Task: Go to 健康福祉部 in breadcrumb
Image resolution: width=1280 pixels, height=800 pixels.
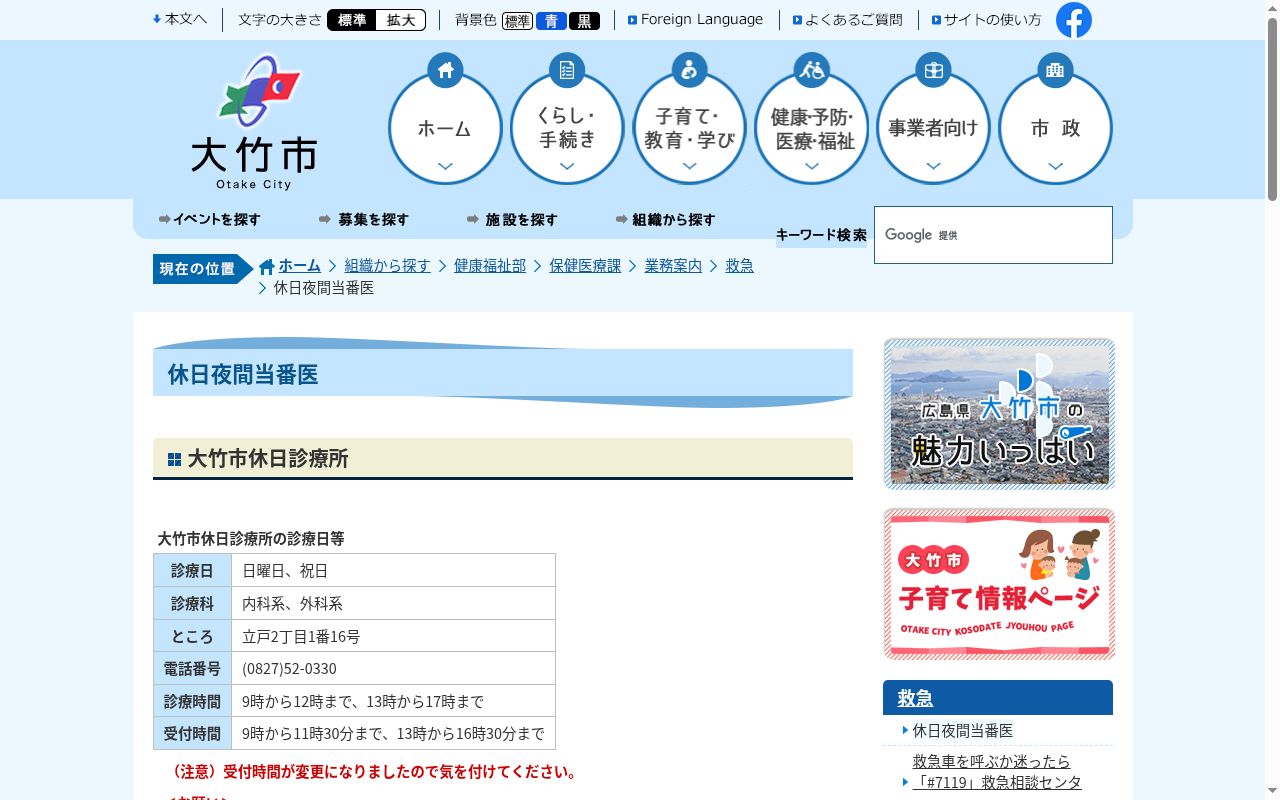Action: click(x=490, y=266)
